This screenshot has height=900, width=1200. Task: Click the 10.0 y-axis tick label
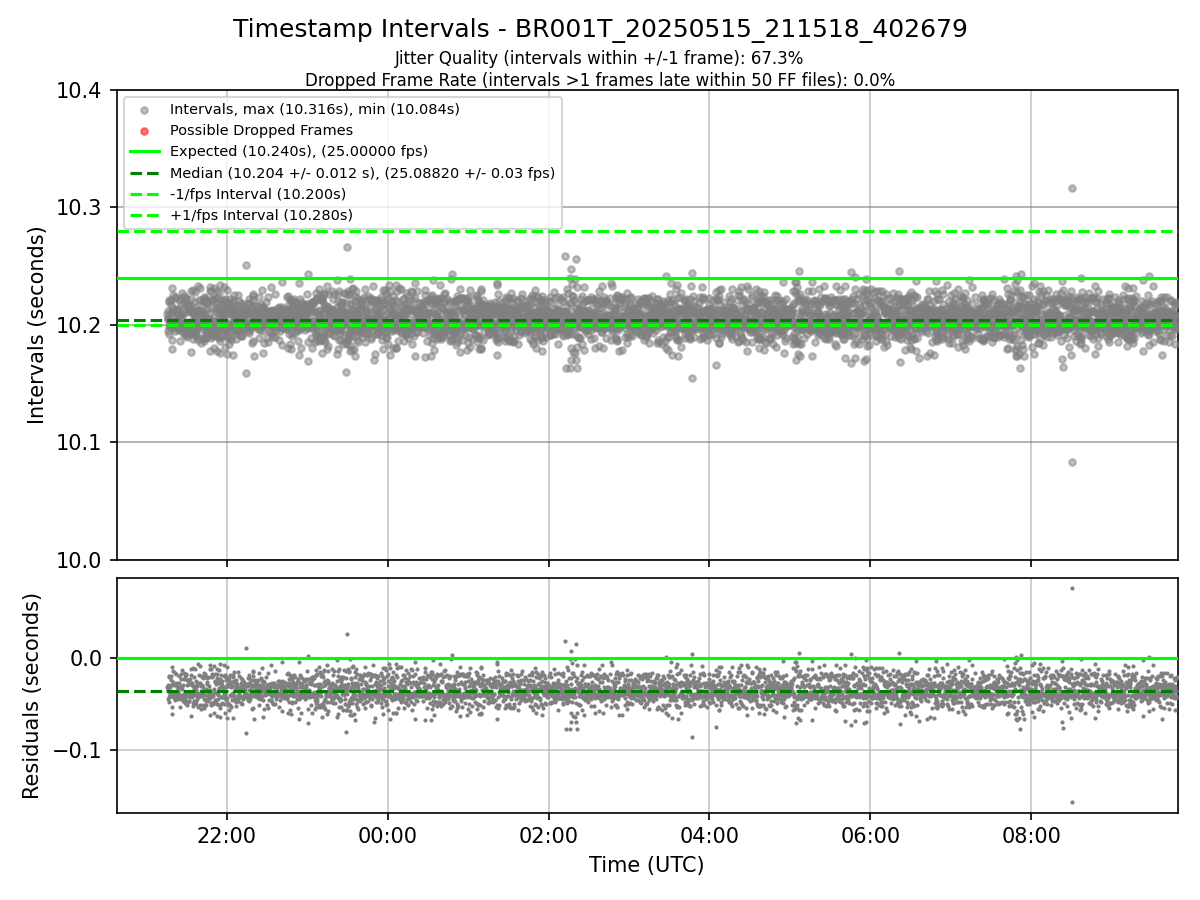79,559
